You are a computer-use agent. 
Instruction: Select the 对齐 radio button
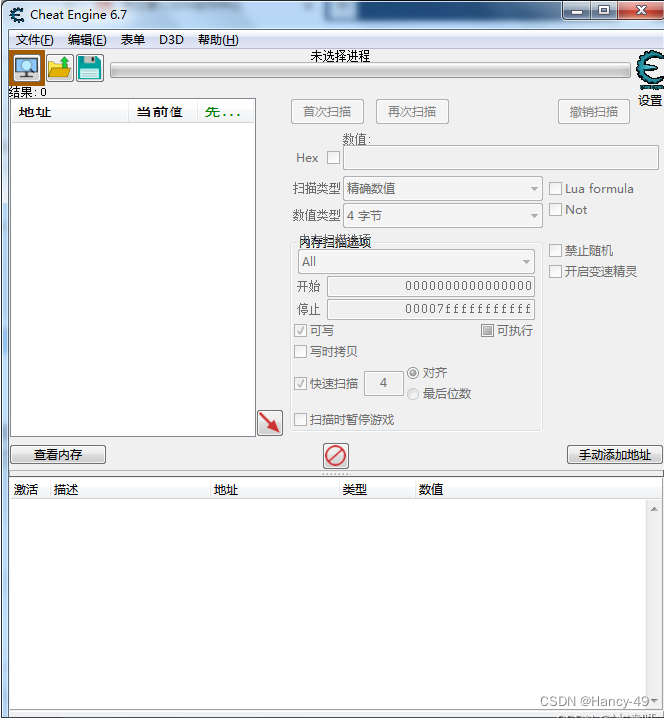coord(413,373)
